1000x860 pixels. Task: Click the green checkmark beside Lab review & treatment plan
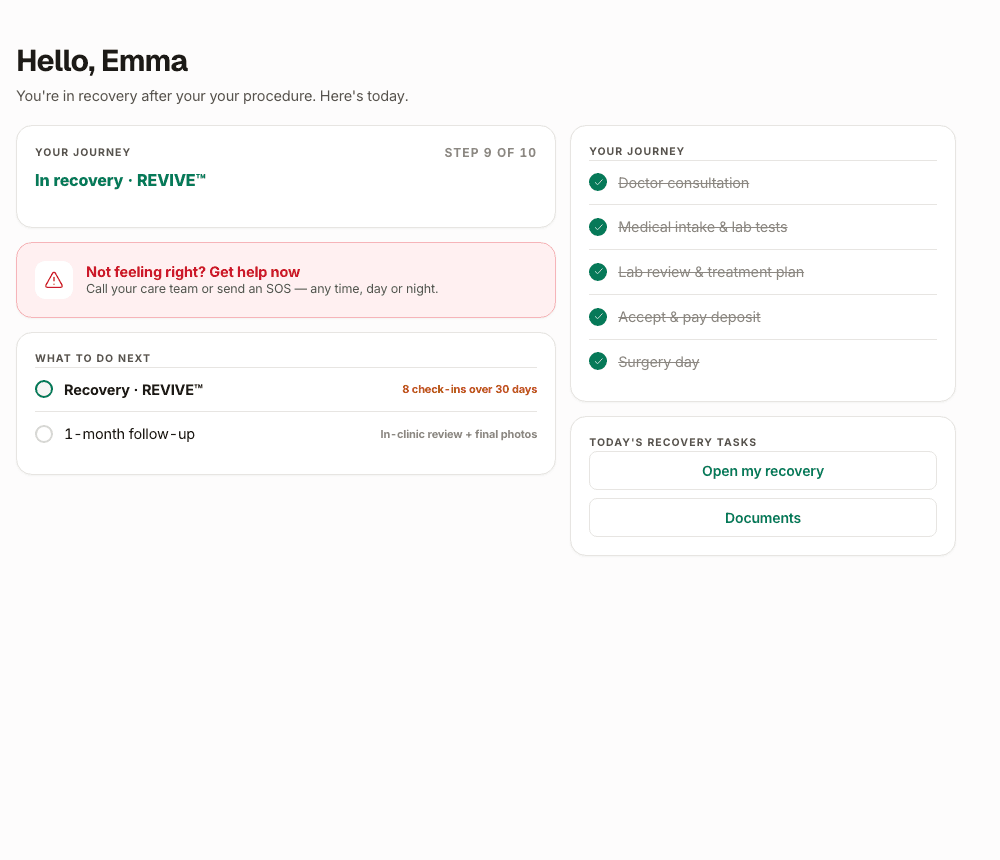tap(598, 272)
